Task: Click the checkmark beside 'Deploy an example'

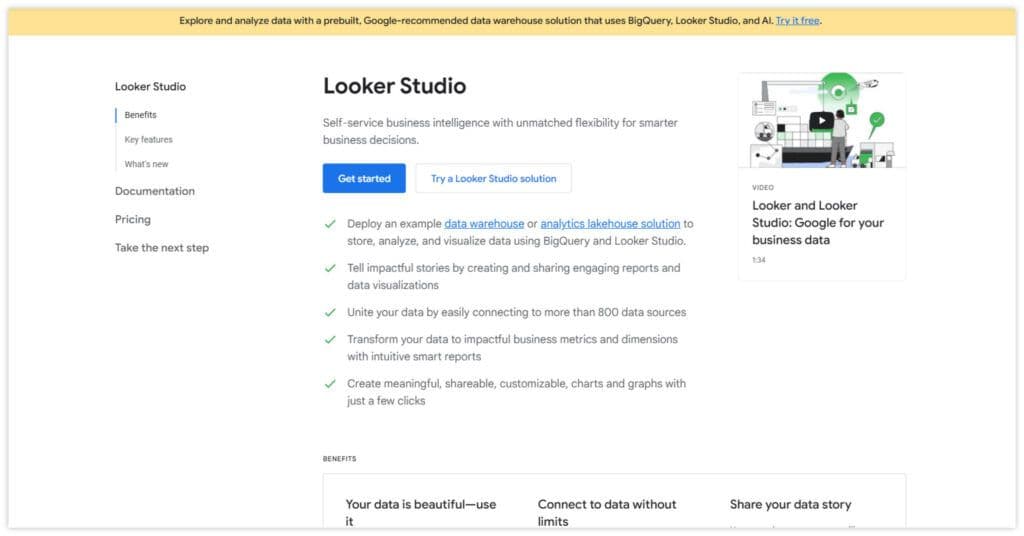Action: (x=330, y=224)
